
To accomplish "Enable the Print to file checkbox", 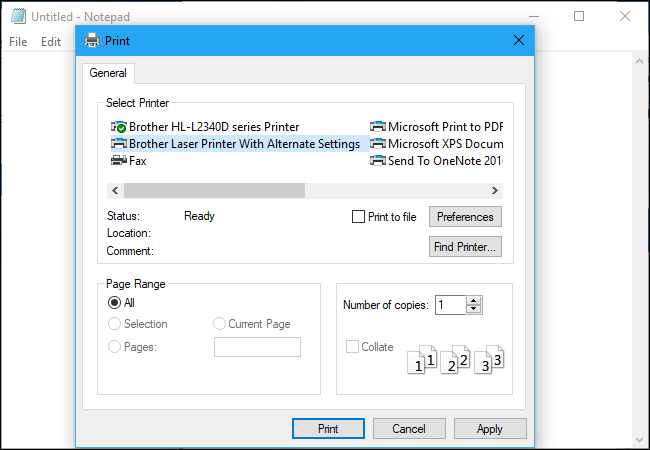I will point(359,217).
